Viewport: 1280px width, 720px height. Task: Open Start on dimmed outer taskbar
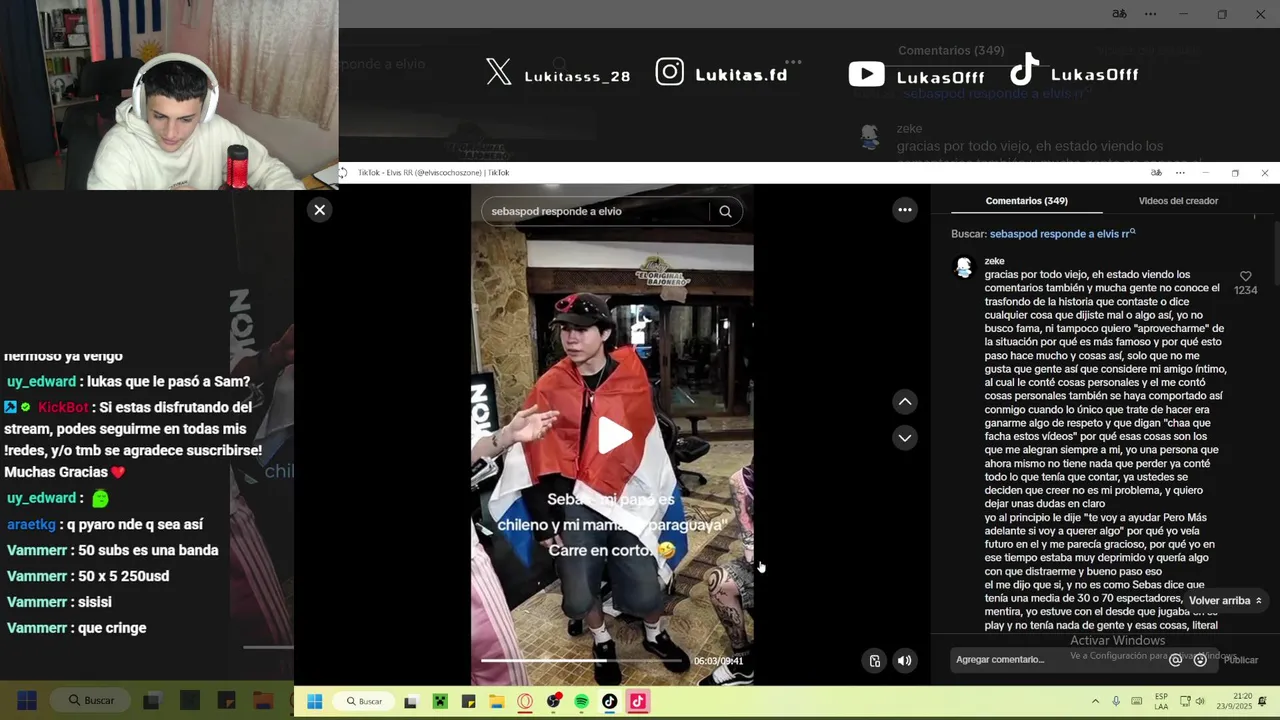(x=27, y=701)
